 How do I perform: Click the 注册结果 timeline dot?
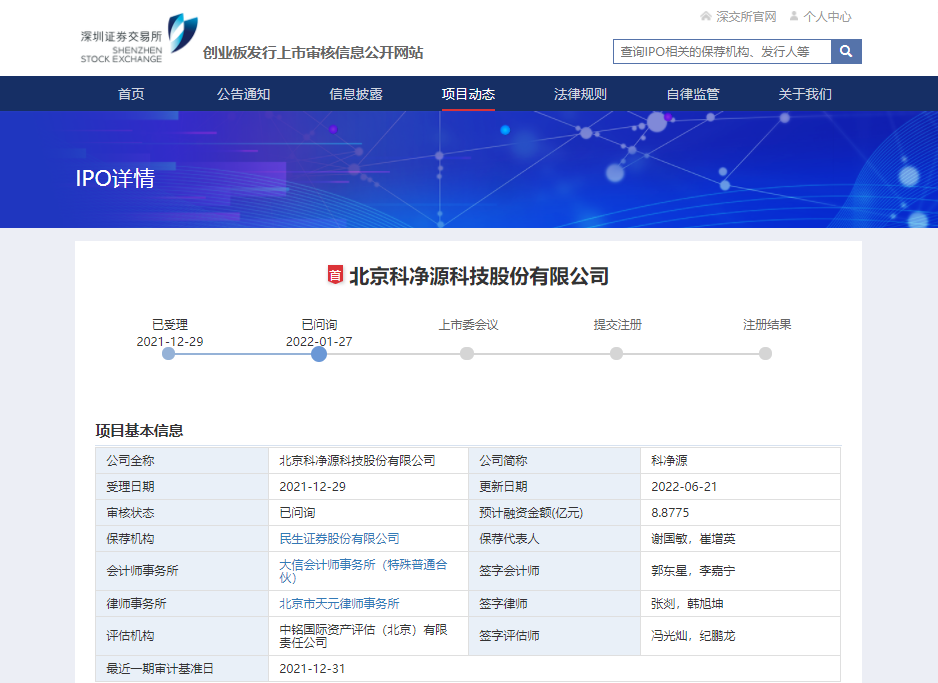(x=765, y=353)
